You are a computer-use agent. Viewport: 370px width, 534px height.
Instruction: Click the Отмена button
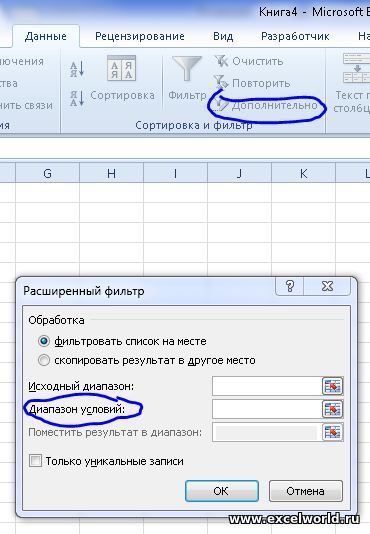(x=305, y=491)
